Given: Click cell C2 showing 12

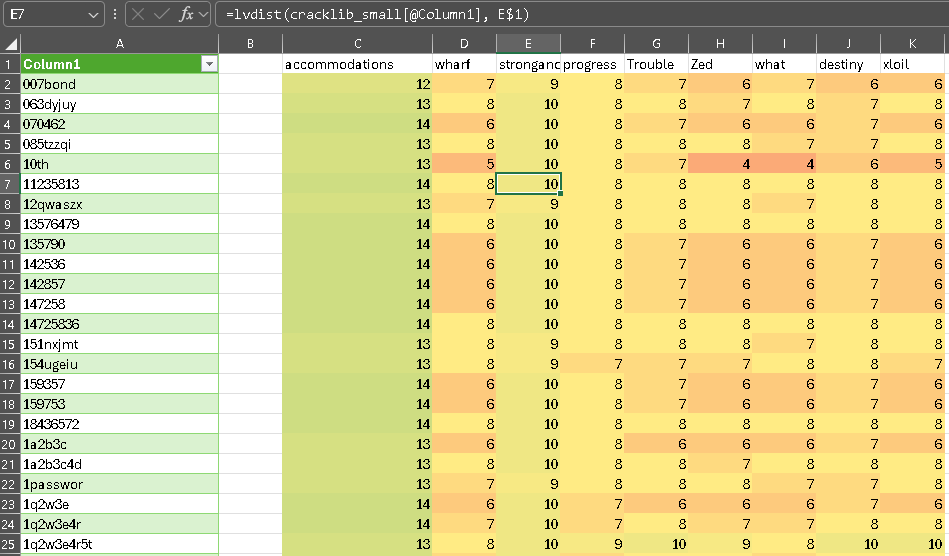Looking at the screenshot, I should [x=358, y=84].
